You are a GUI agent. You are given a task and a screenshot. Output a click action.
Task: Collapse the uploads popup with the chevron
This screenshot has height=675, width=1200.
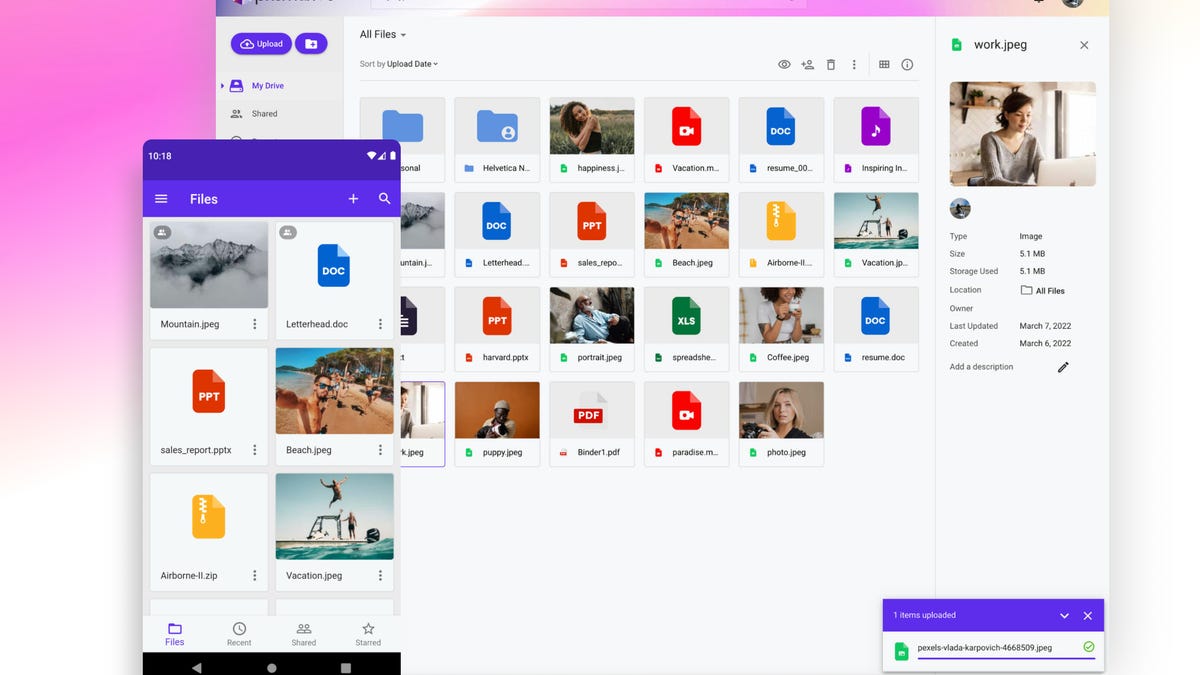coord(1064,616)
